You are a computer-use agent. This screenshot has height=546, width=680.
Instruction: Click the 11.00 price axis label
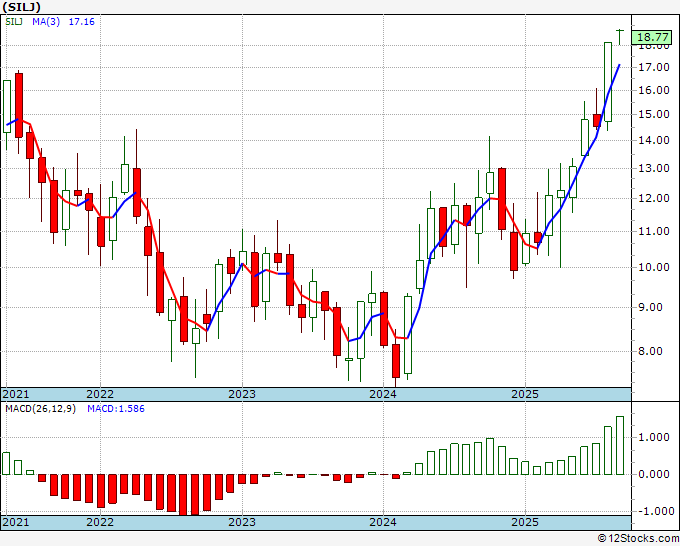tap(654, 231)
